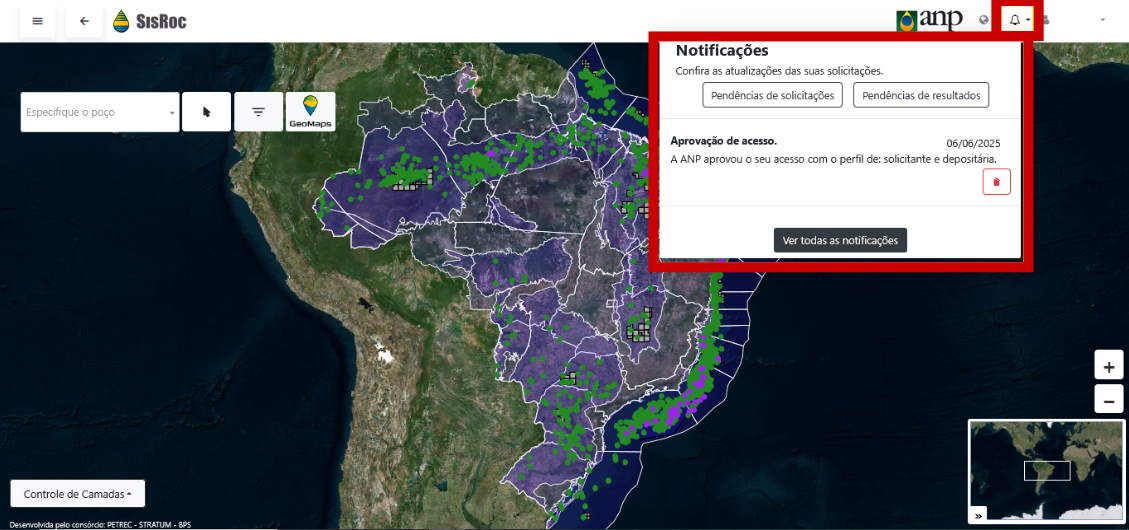Open Pendências de solicitações

coord(772,95)
